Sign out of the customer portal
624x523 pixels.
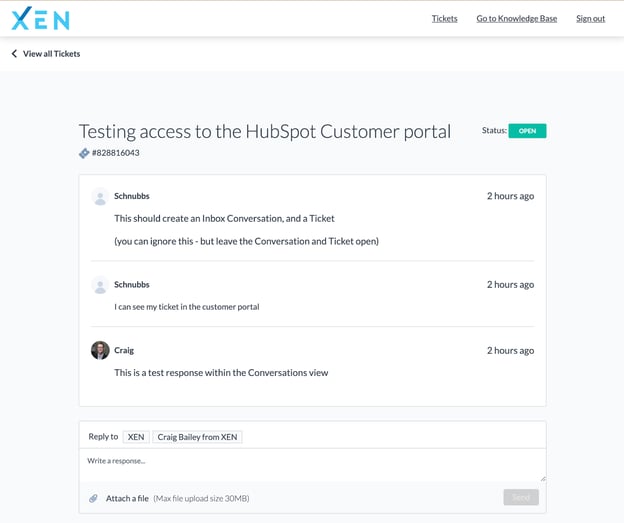click(x=590, y=18)
